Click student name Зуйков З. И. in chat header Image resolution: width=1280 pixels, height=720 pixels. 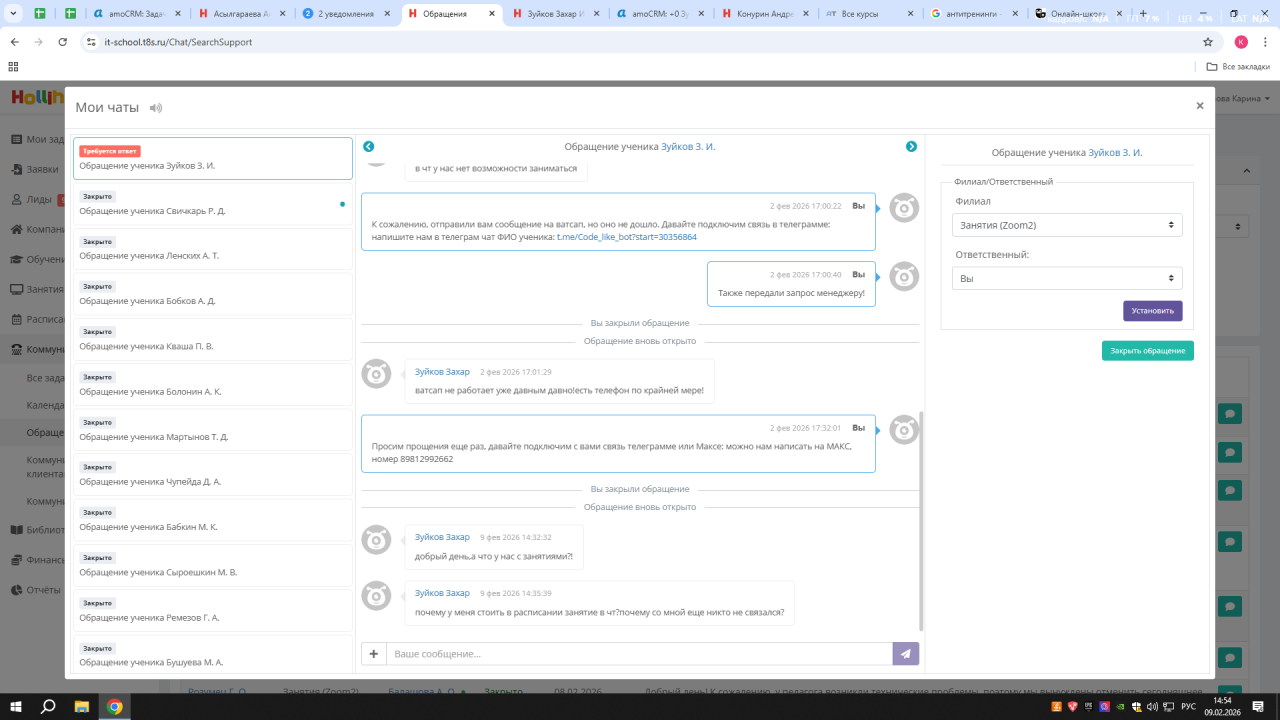coord(688,147)
